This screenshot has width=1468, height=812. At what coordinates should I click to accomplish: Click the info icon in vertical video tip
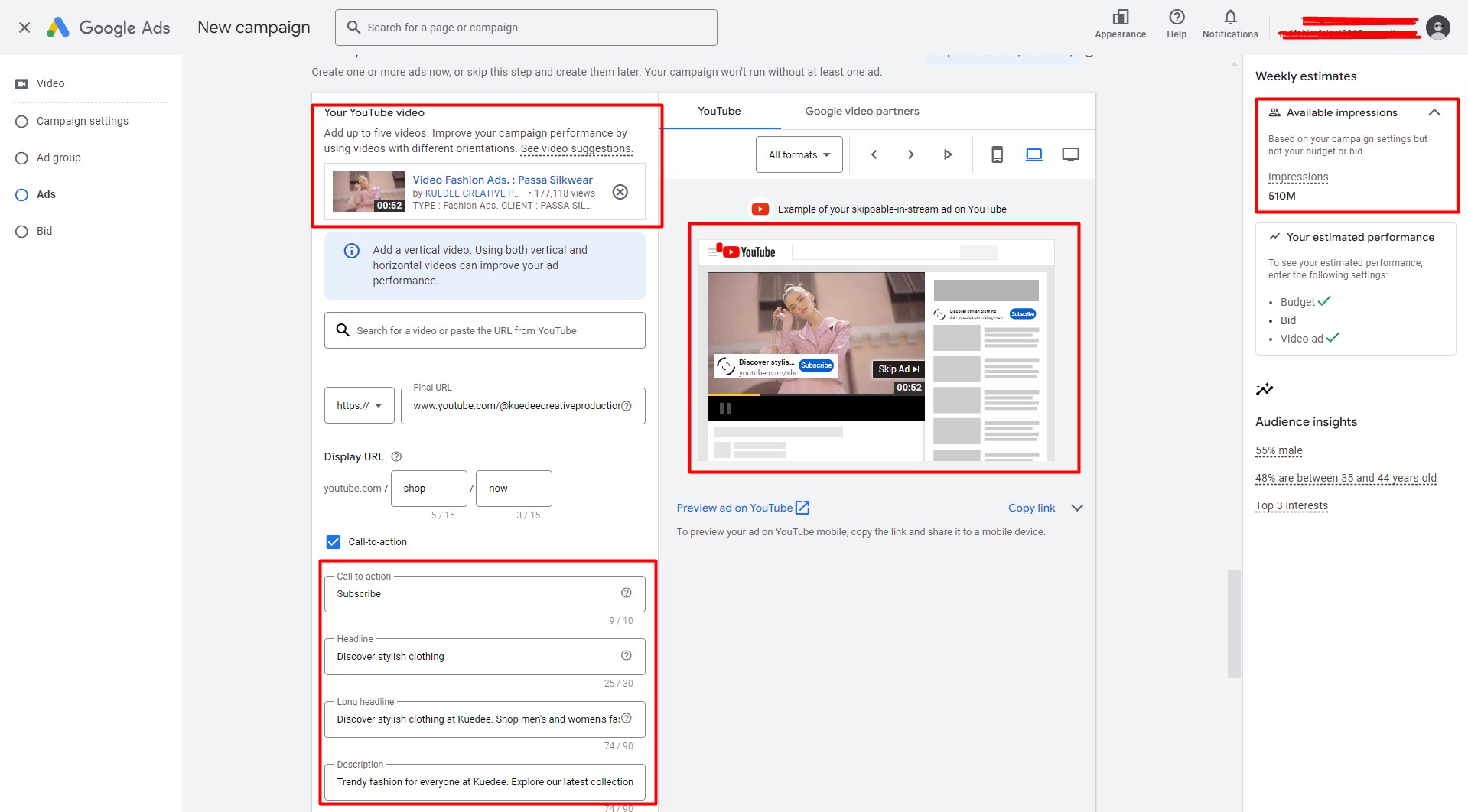click(x=352, y=251)
